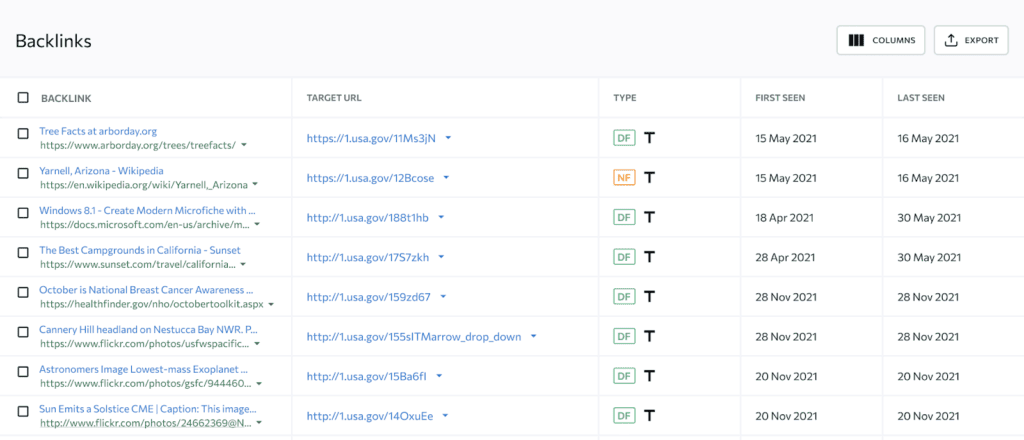Image resolution: width=1024 pixels, height=440 pixels.
Task: Click the orange NF badge for Yarnell row
Action: coord(624,178)
